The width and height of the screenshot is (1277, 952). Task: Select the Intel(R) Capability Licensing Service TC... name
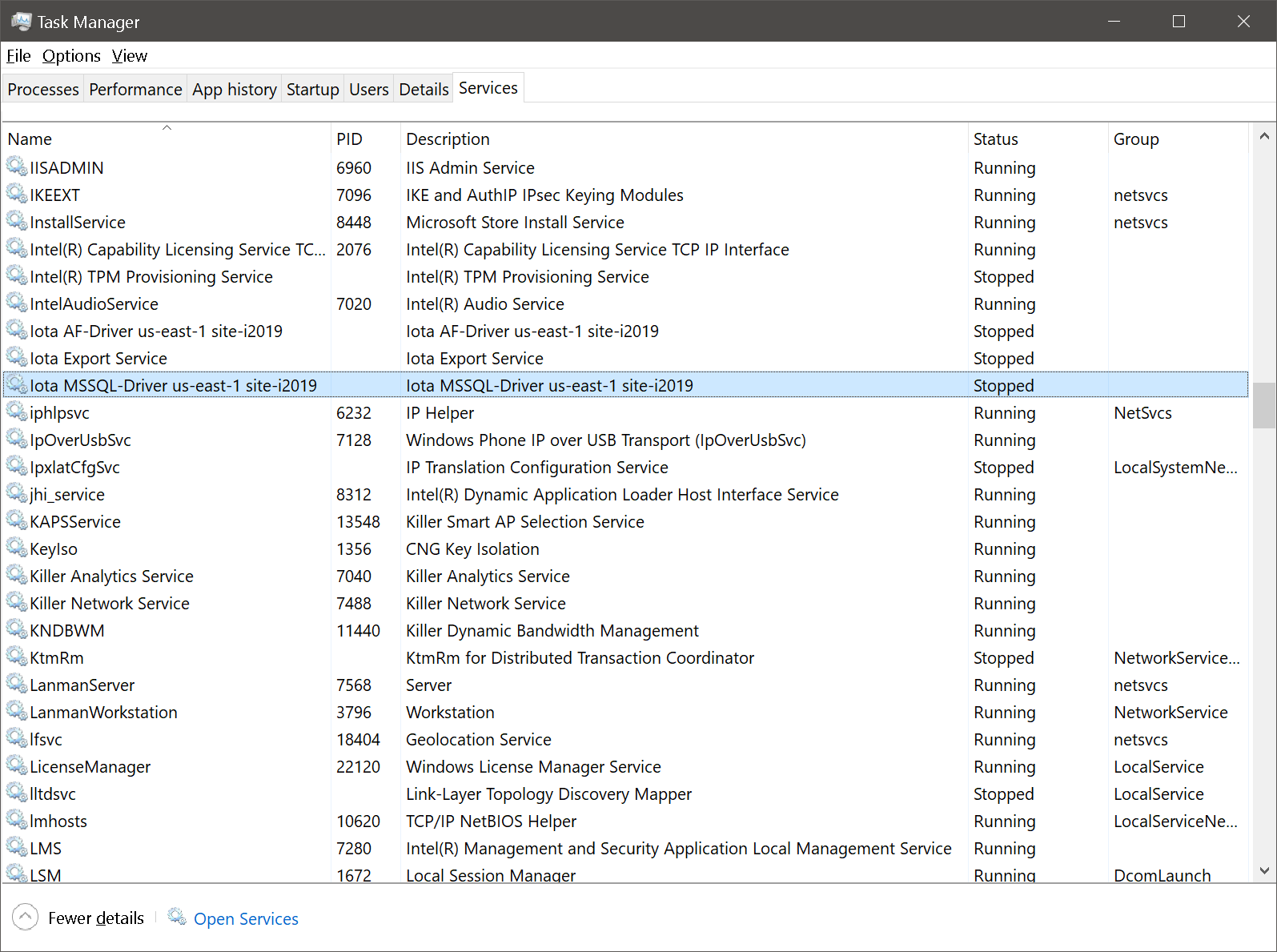(178, 249)
